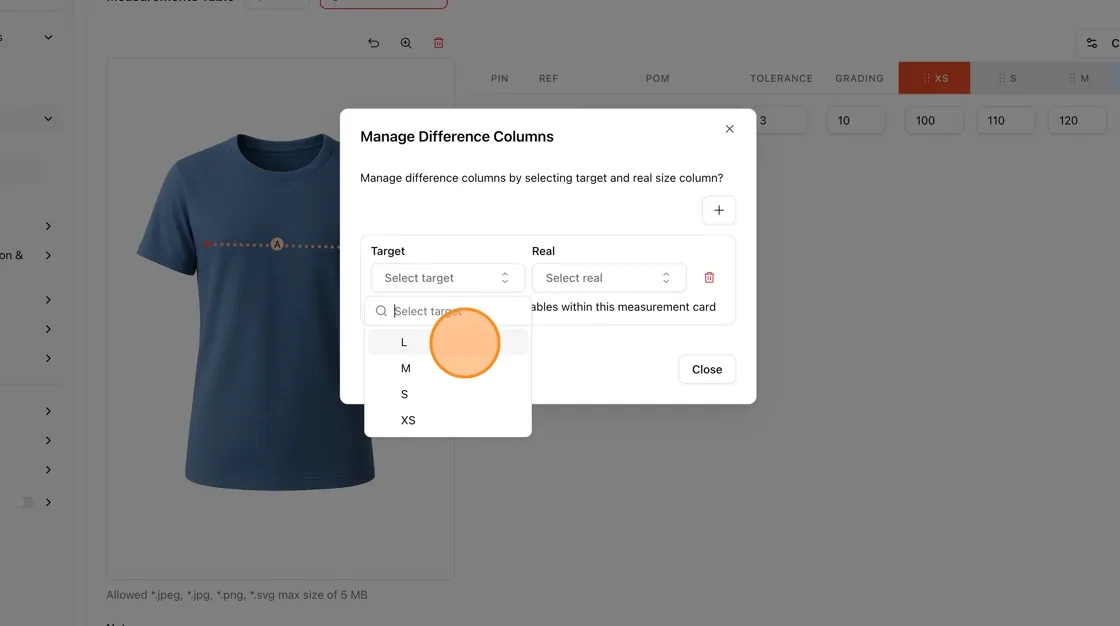The image size is (1120, 626).
Task: Click the REF column header
Action: (549, 79)
